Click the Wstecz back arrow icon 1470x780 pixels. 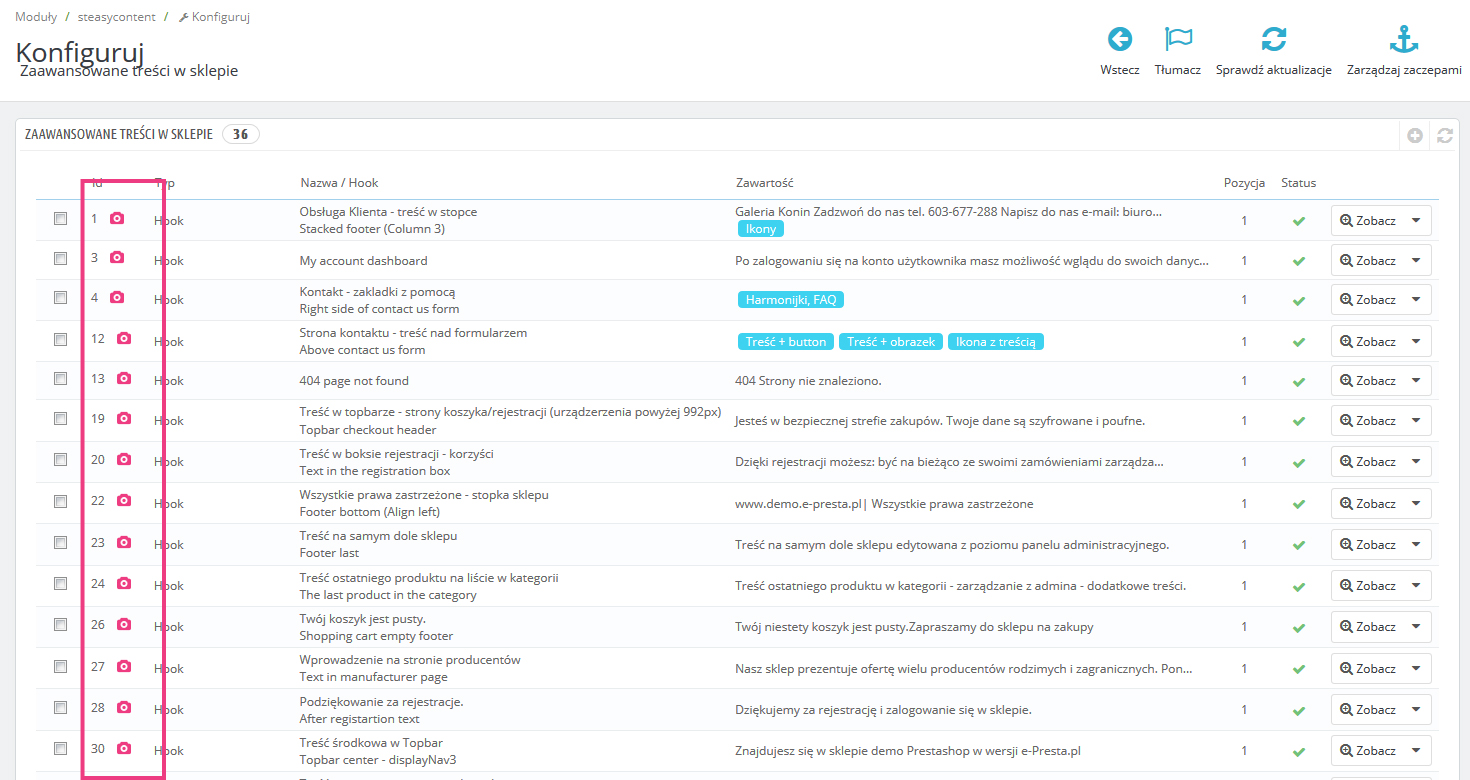tap(1120, 40)
